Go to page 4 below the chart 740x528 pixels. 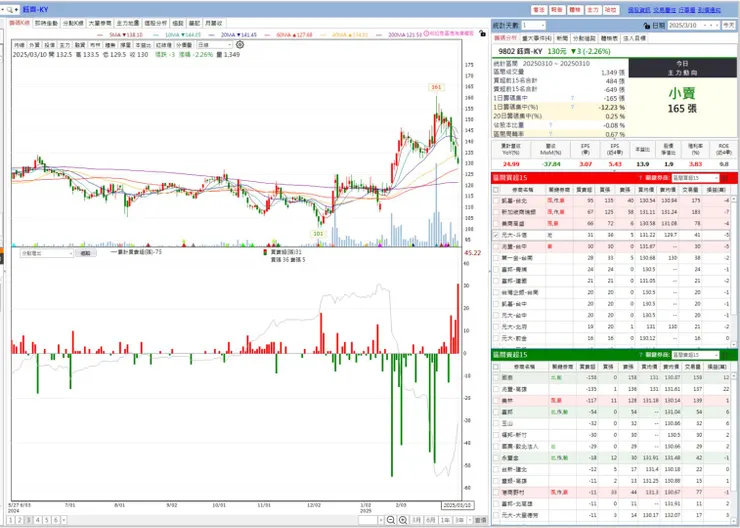coord(38,520)
